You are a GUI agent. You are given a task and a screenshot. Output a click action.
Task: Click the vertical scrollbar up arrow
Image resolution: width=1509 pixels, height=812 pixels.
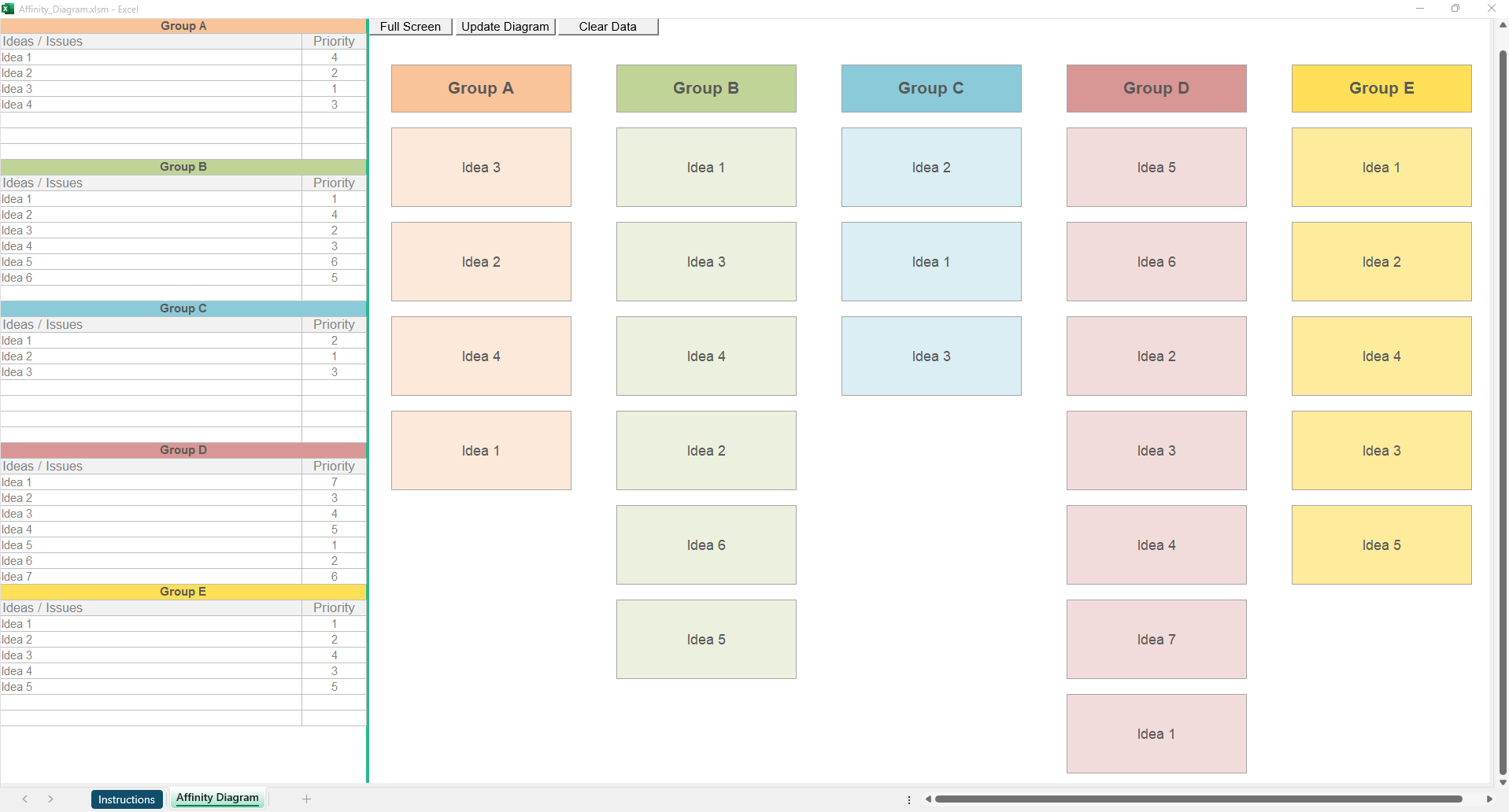point(1502,25)
